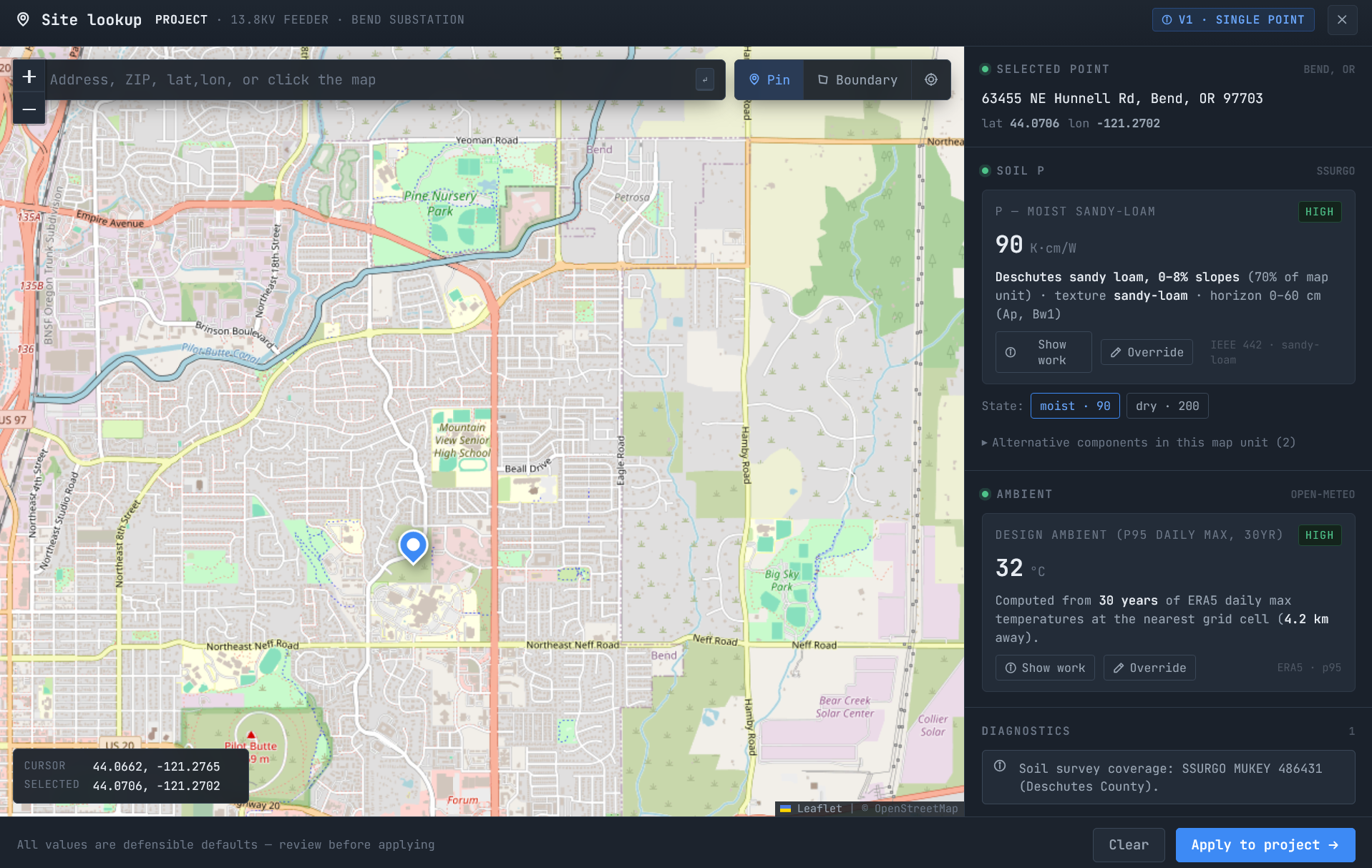This screenshot has height=868, width=1372.
Task: Select the moist · 90 soil state
Action: pos(1075,406)
